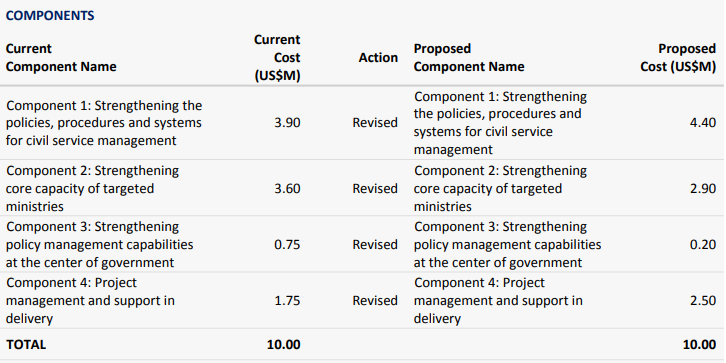Select the Proposed Cost (US$M) header
The width and height of the screenshot is (726, 363).
click(678, 58)
